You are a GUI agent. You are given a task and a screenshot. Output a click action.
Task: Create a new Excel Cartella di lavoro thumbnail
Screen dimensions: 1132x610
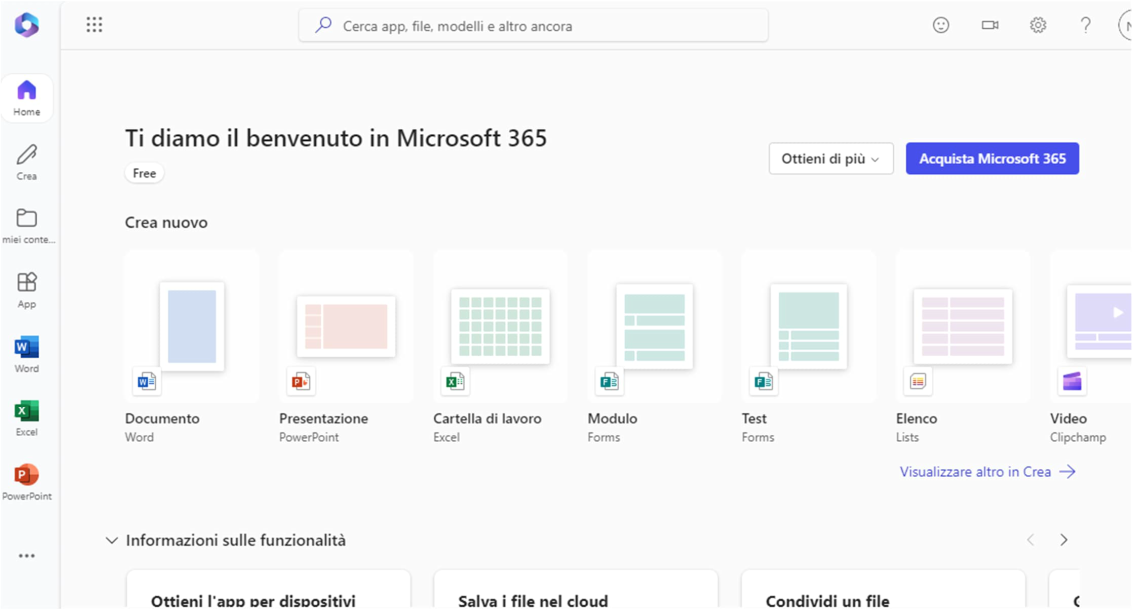[x=500, y=326]
